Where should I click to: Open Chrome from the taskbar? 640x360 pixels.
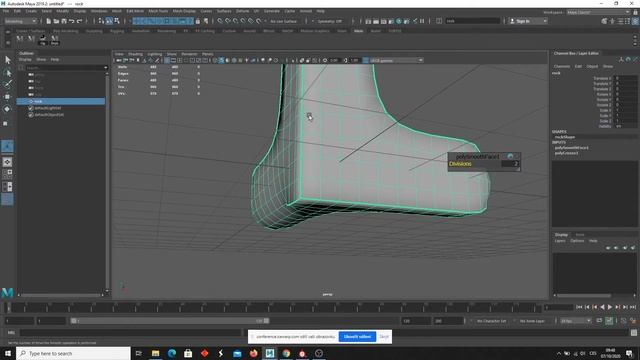pos(286,353)
